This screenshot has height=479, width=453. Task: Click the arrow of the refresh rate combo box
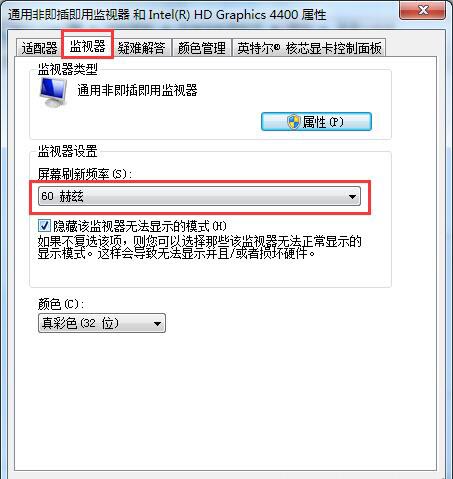coord(352,197)
